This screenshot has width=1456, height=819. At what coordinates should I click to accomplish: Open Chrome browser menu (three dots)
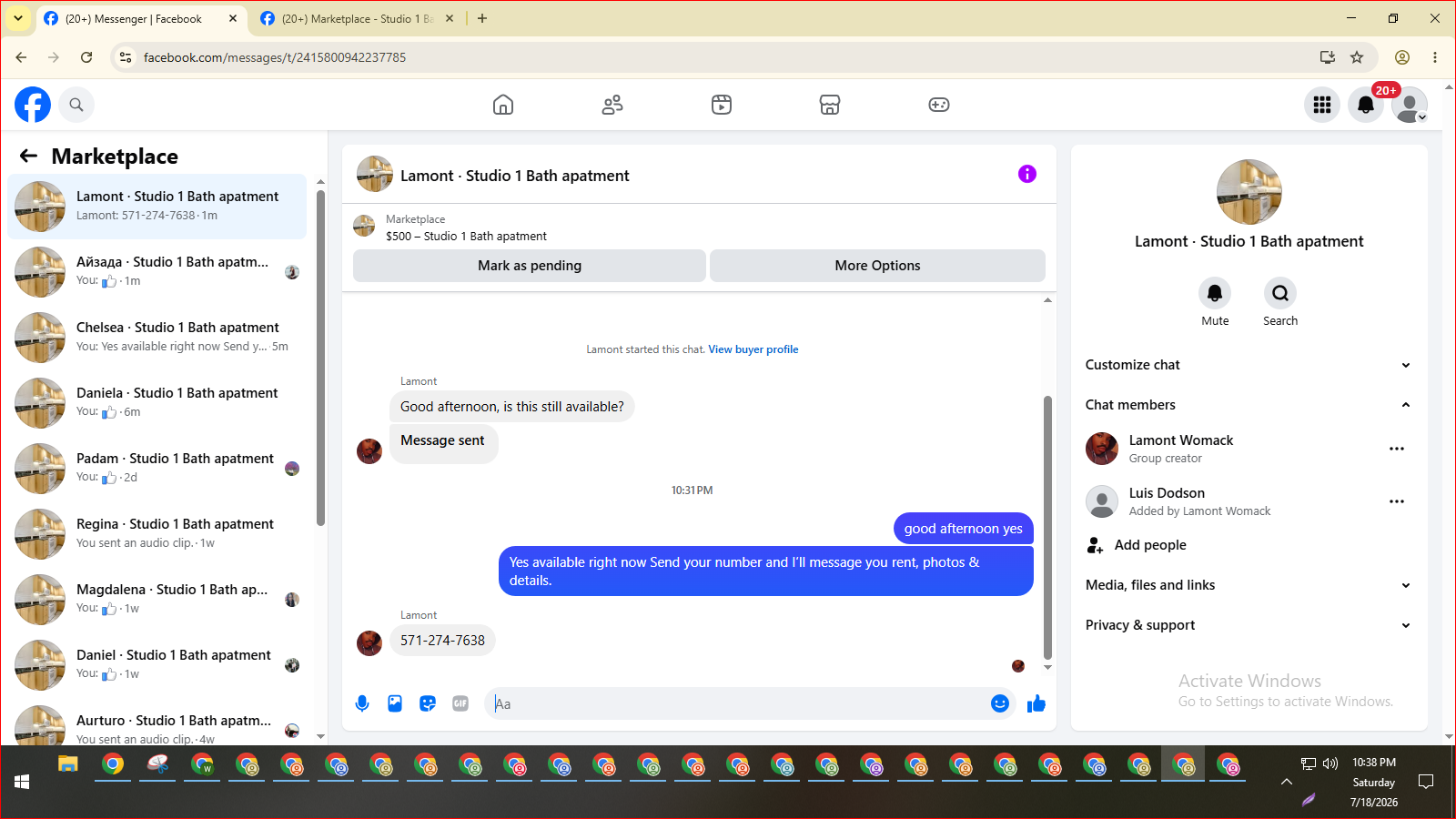[1435, 57]
